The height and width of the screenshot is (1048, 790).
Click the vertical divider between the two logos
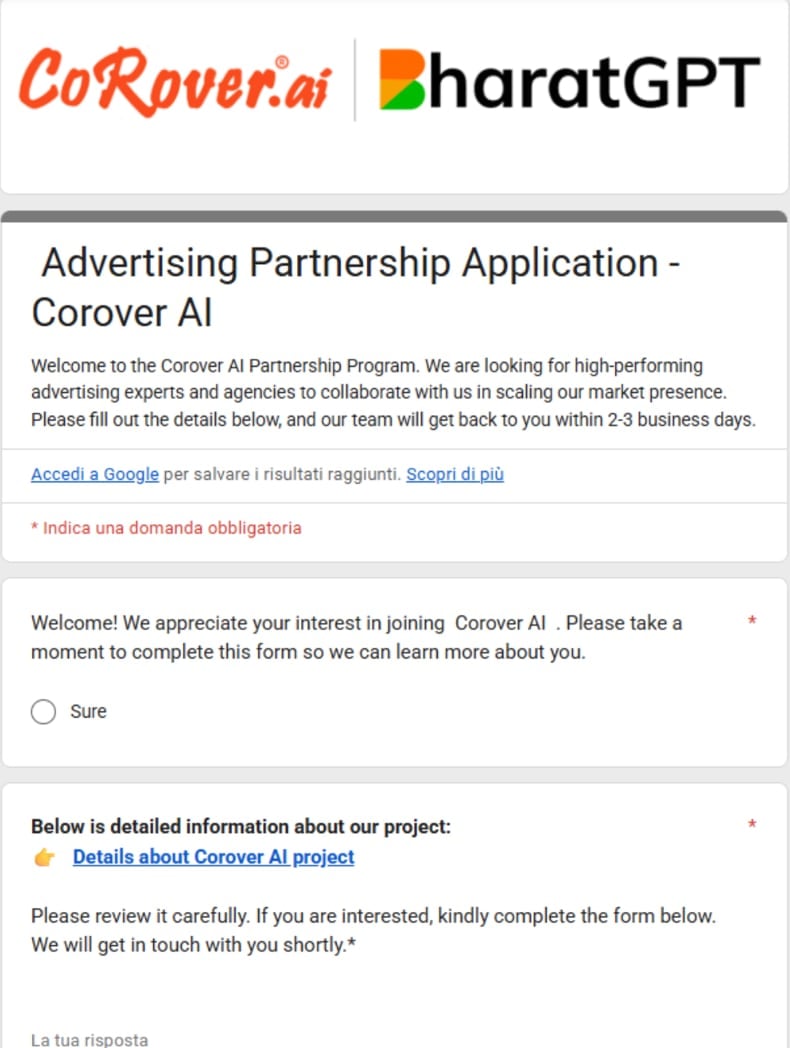[x=354, y=80]
